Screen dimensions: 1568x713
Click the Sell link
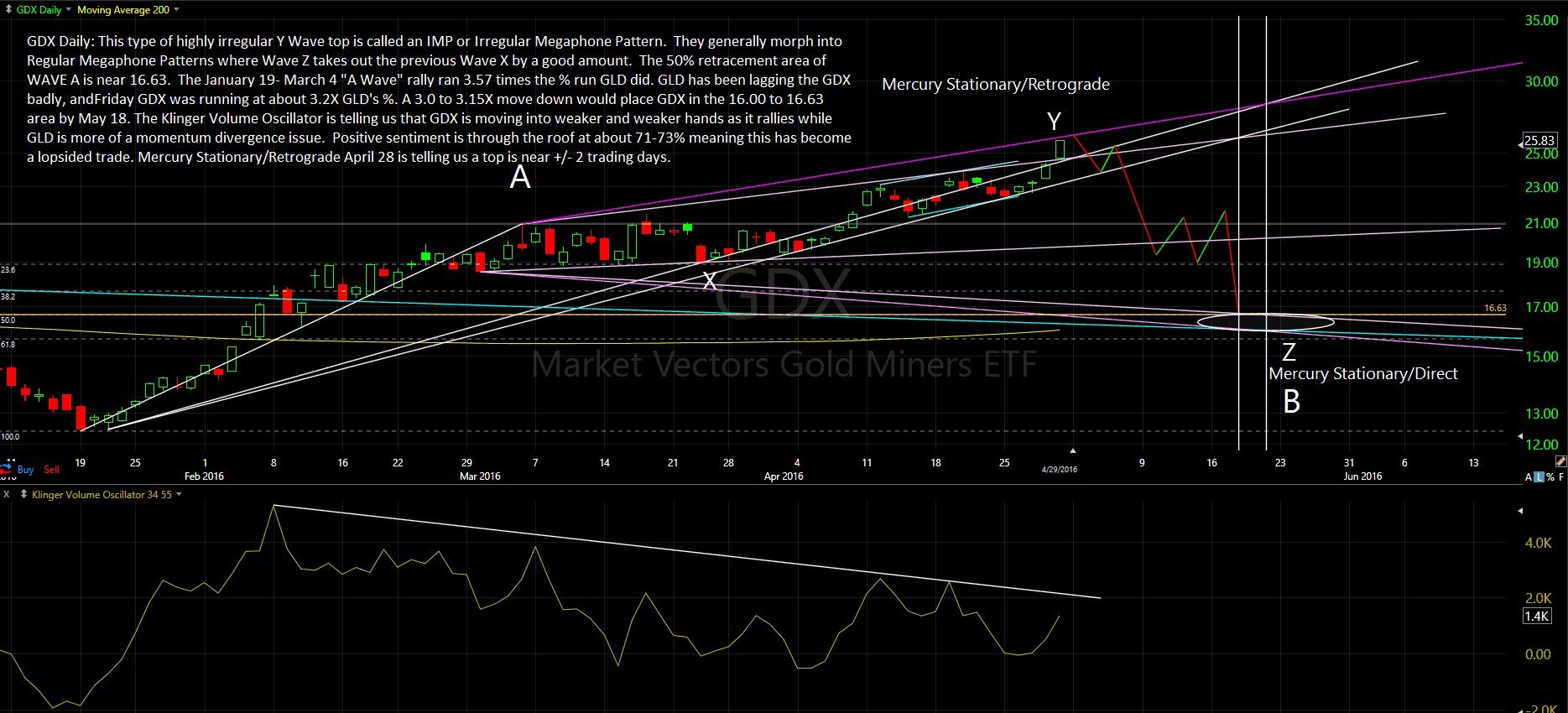(51, 470)
